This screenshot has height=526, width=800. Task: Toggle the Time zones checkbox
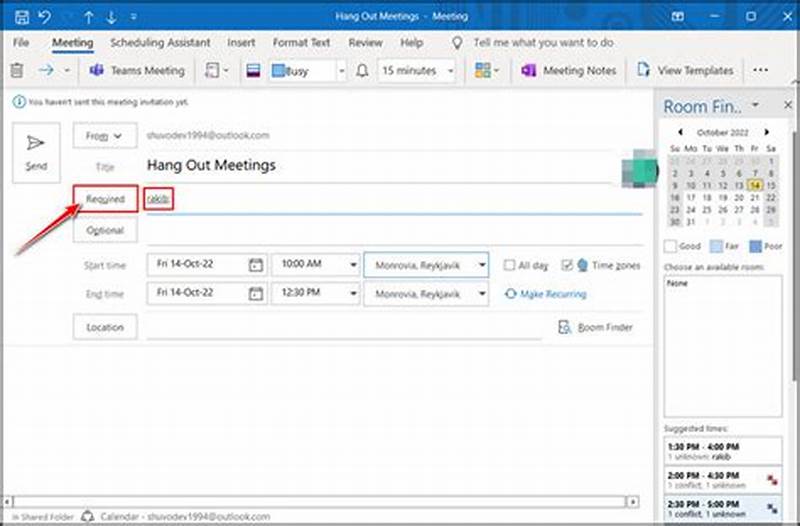566,265
